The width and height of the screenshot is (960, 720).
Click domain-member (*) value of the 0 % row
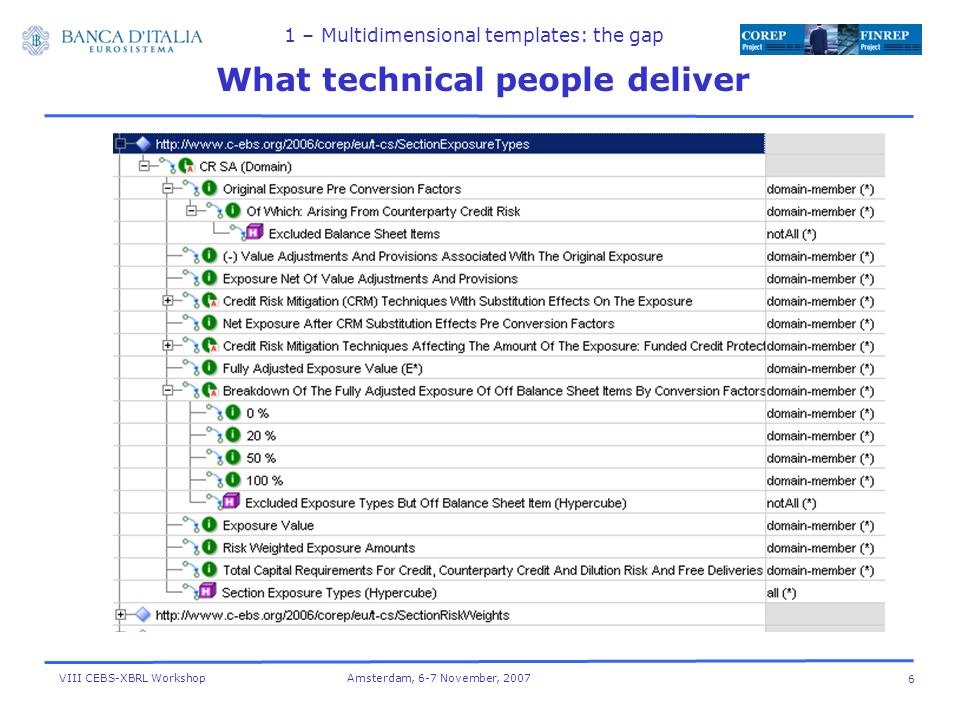click(820, 413)
